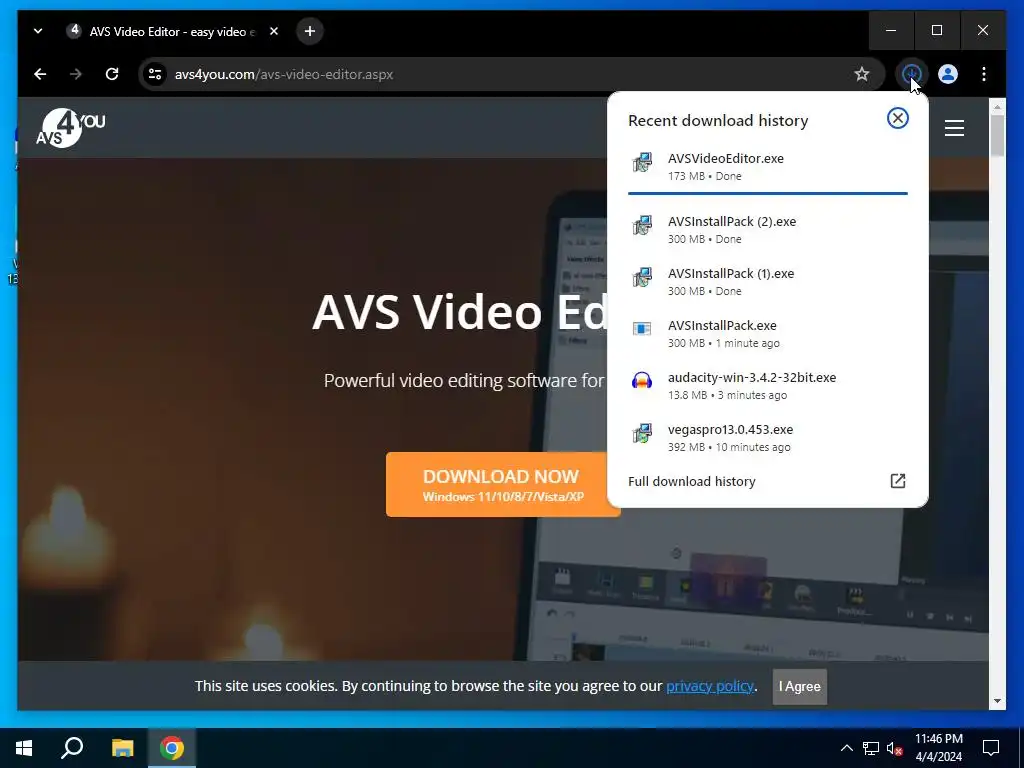Click the AVSInstallPack (1).exe file icon

click(642, 278)
